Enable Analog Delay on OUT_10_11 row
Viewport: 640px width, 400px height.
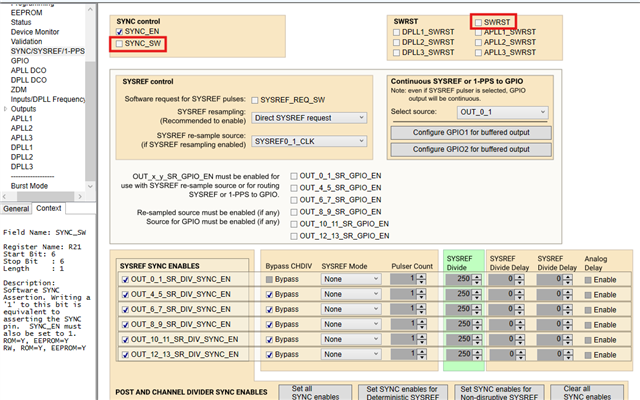[588, 340]
